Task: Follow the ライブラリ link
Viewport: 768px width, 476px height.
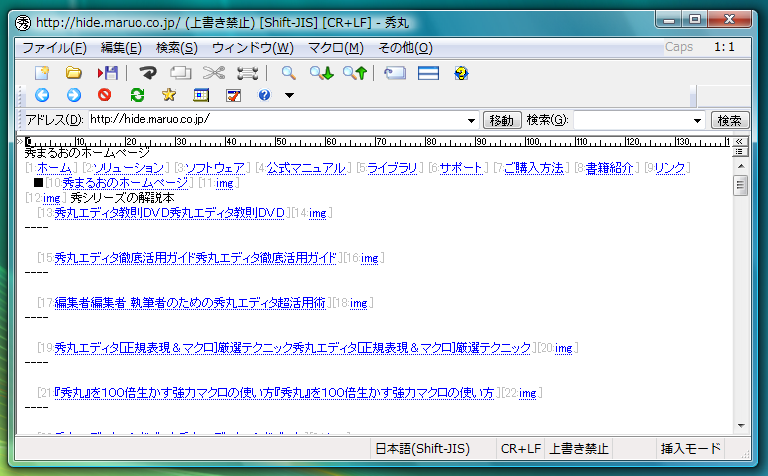Action: point(392,168)
